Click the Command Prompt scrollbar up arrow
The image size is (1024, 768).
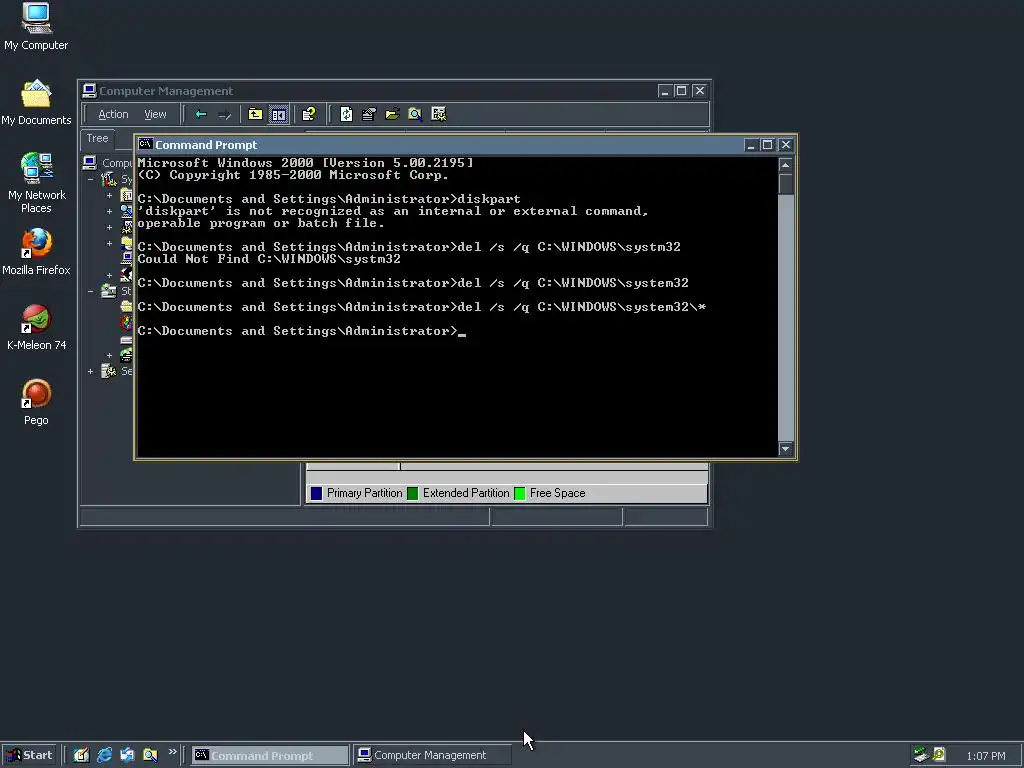(x=786, y=165)
